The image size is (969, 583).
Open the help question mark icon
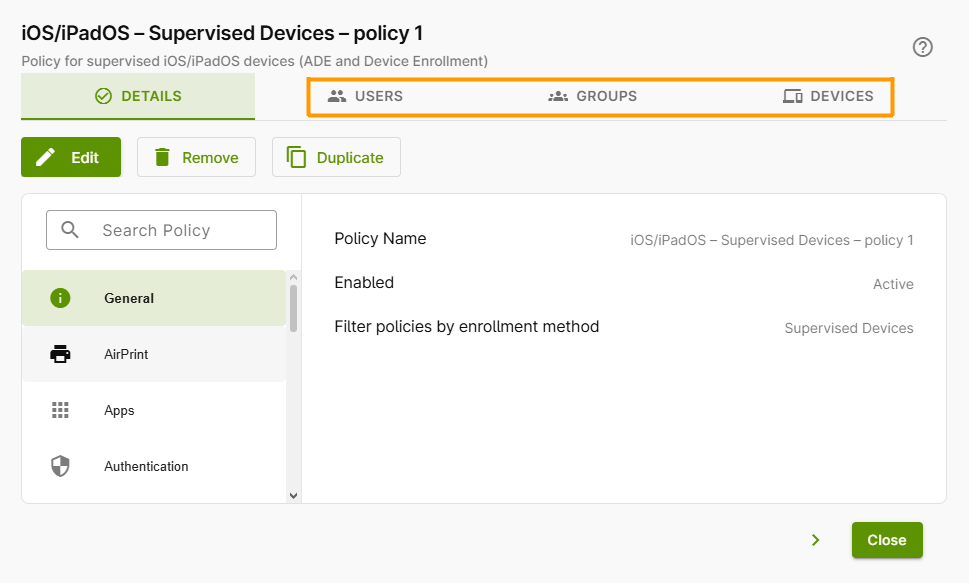coord(923,47)
